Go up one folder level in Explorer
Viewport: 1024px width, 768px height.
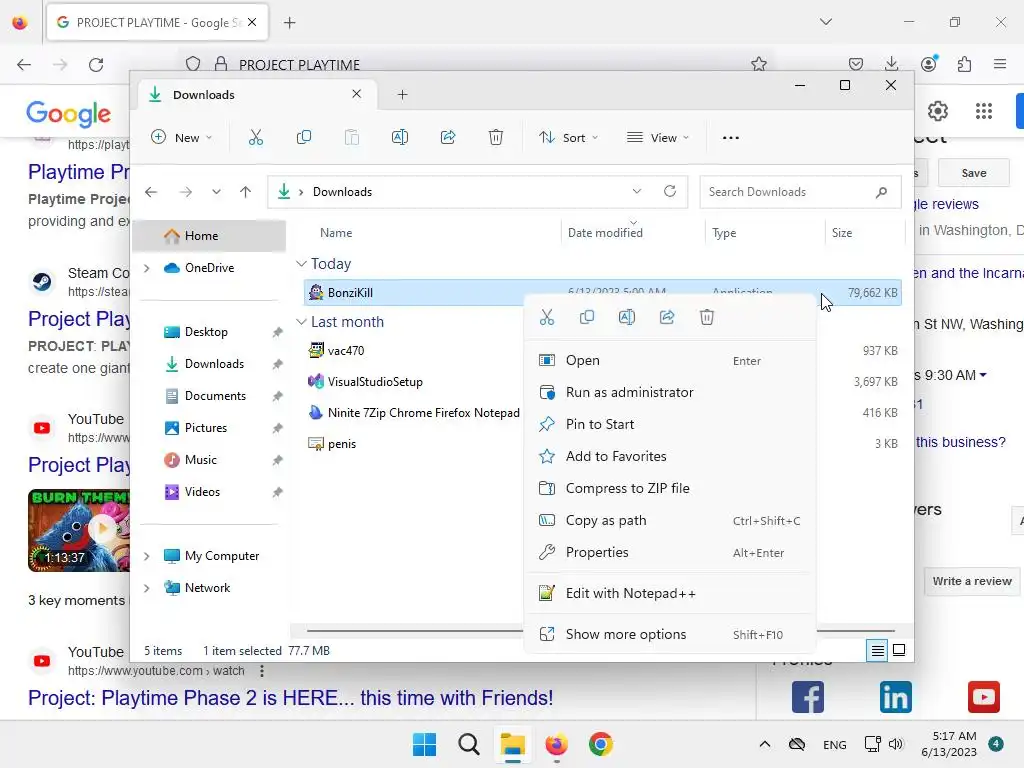[x=246, y=192]
